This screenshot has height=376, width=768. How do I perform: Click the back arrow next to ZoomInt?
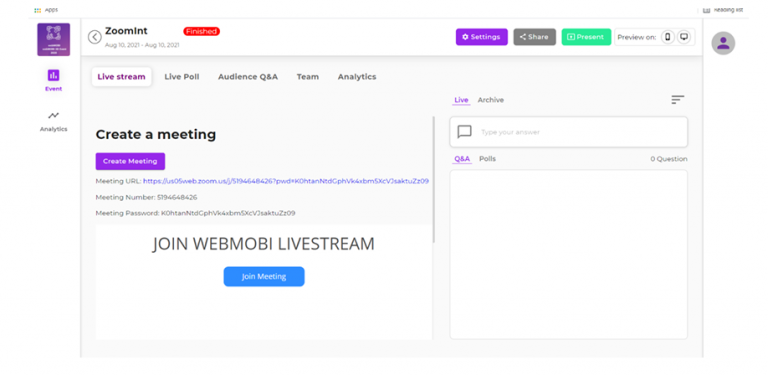(95, 37)
